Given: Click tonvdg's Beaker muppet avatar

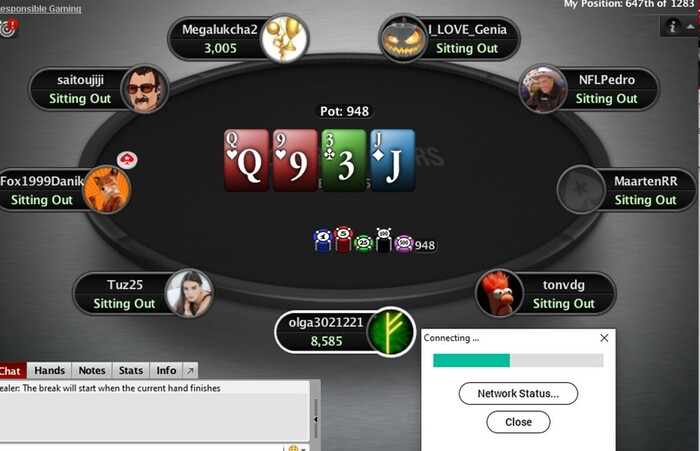Looking at the screenshot, I should pos(499,293).
